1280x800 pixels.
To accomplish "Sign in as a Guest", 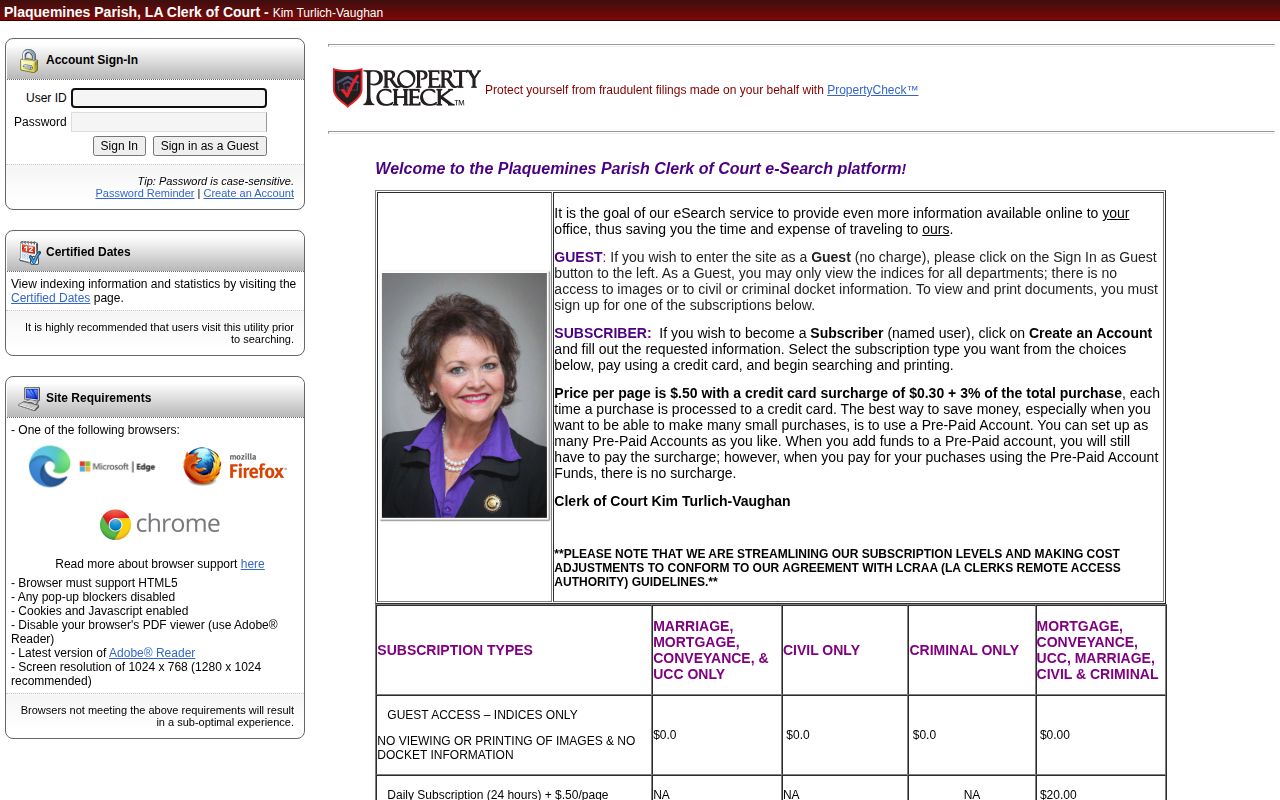I will coord(210,146).
